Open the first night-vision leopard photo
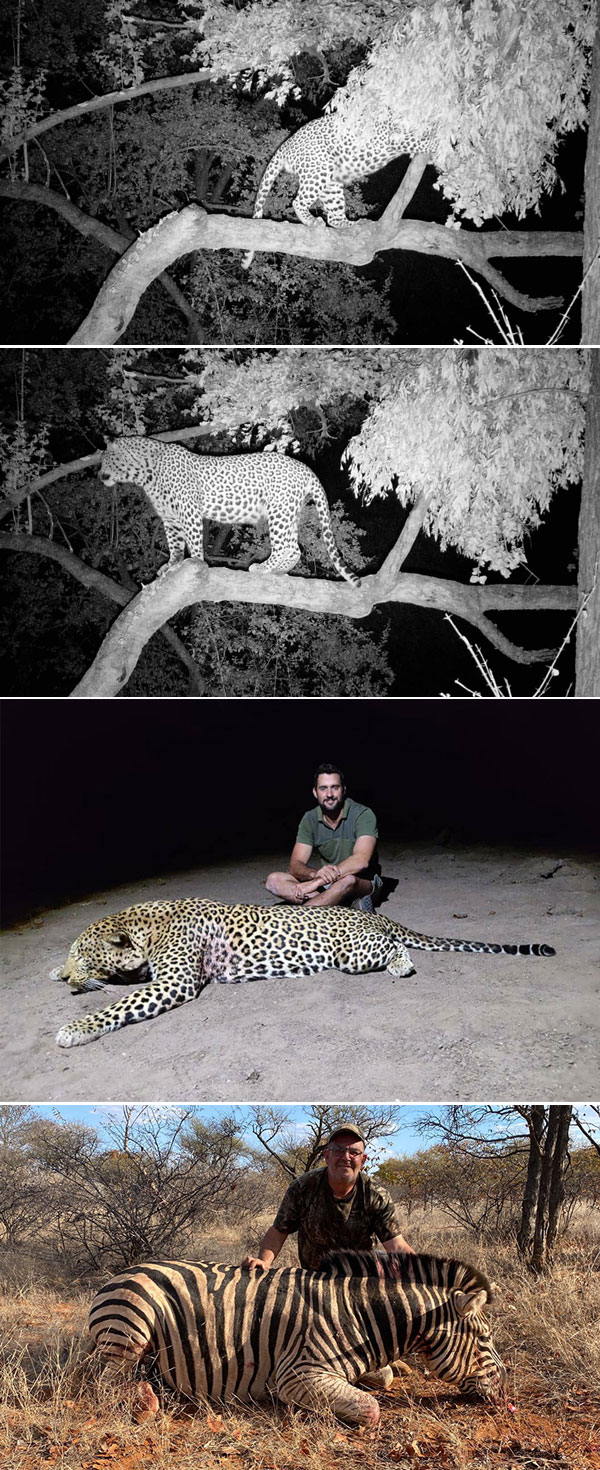This screenshot has height=1470, width=600. point(300,172)
